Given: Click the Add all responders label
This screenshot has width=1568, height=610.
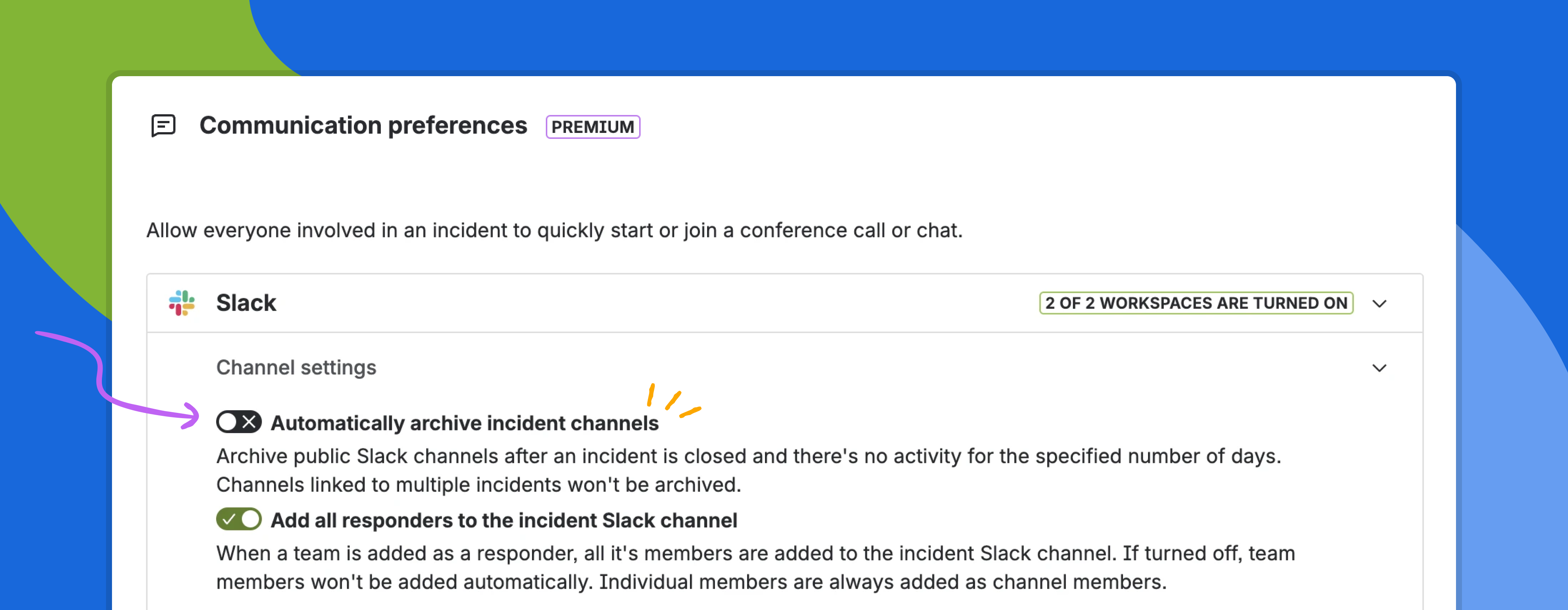Looking at the screenshot, I should 503,520.
